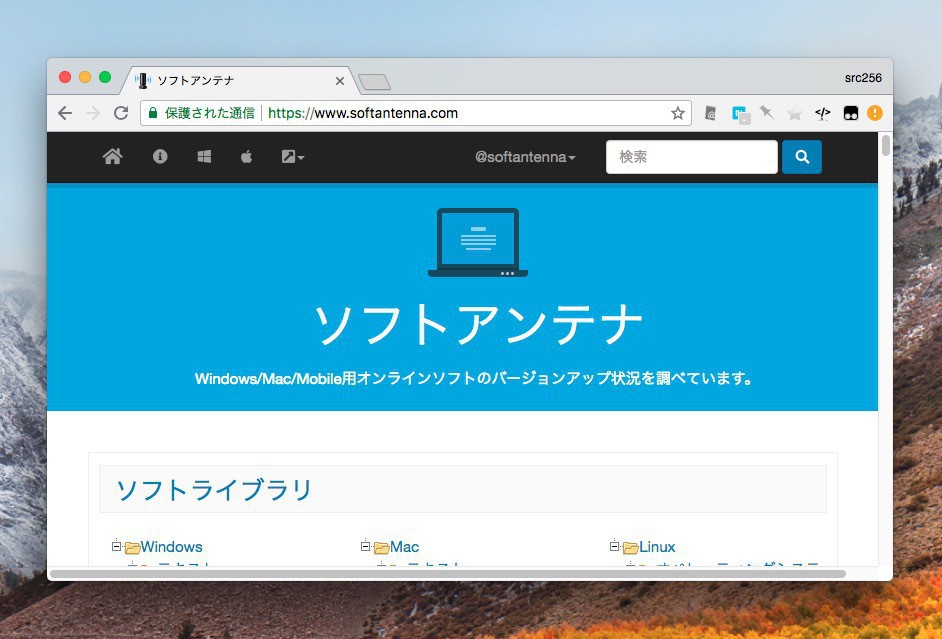Collapse the Windows tree node
This screenshot has width=942, height=639.
pos(117,546)
